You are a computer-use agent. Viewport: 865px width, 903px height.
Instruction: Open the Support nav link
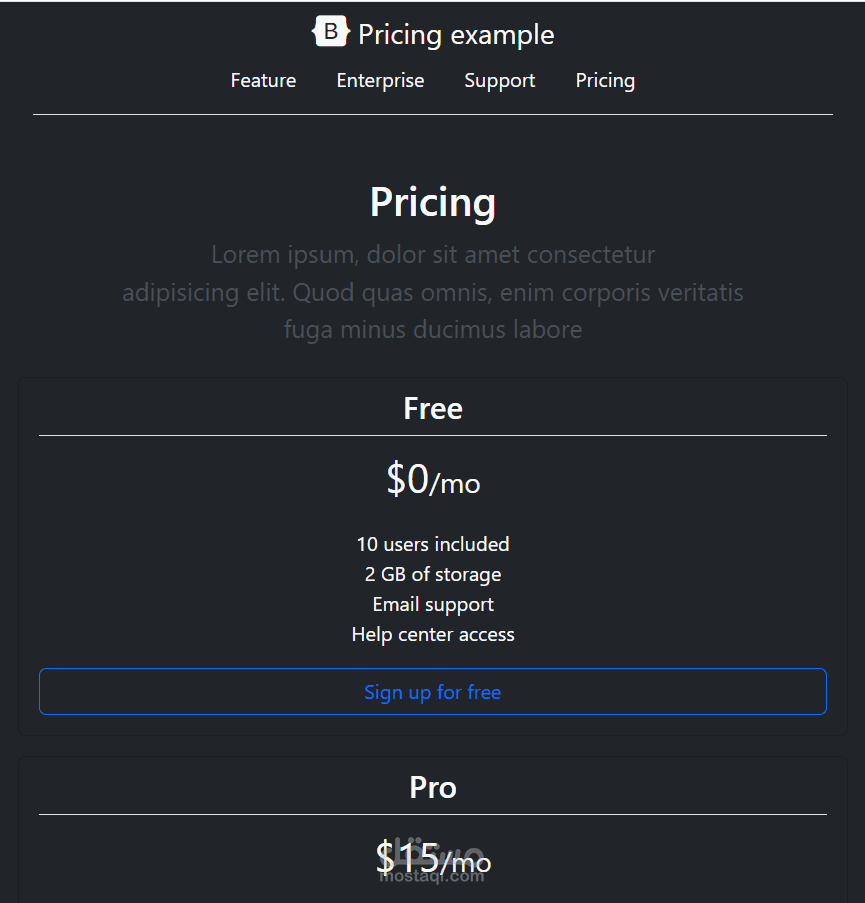point(499,81)
